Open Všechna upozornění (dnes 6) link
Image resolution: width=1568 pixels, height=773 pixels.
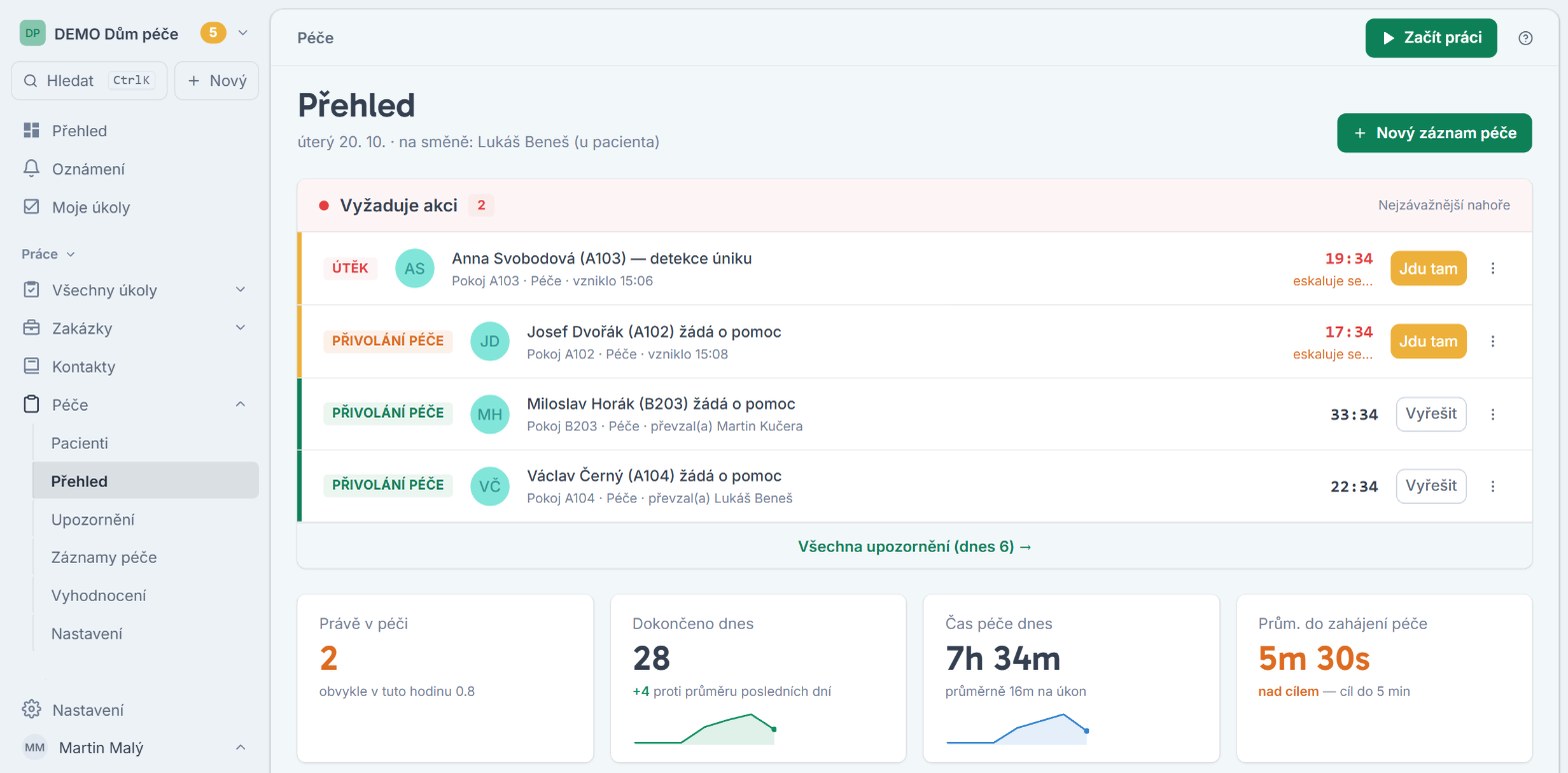(915, 546)
